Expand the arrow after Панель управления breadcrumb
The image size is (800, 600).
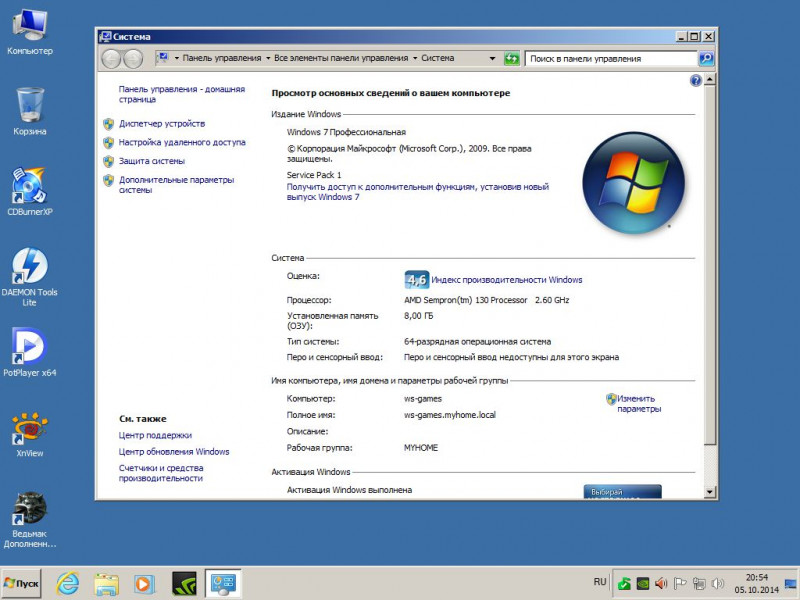pyautogui.click(x=268, y=59)
